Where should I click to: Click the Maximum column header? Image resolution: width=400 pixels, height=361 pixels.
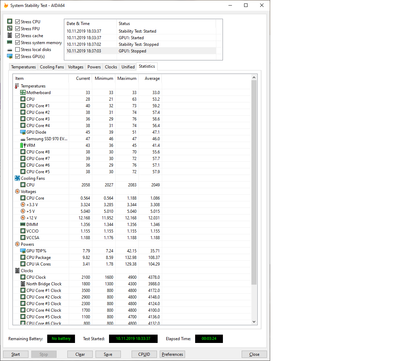(127, 78)
